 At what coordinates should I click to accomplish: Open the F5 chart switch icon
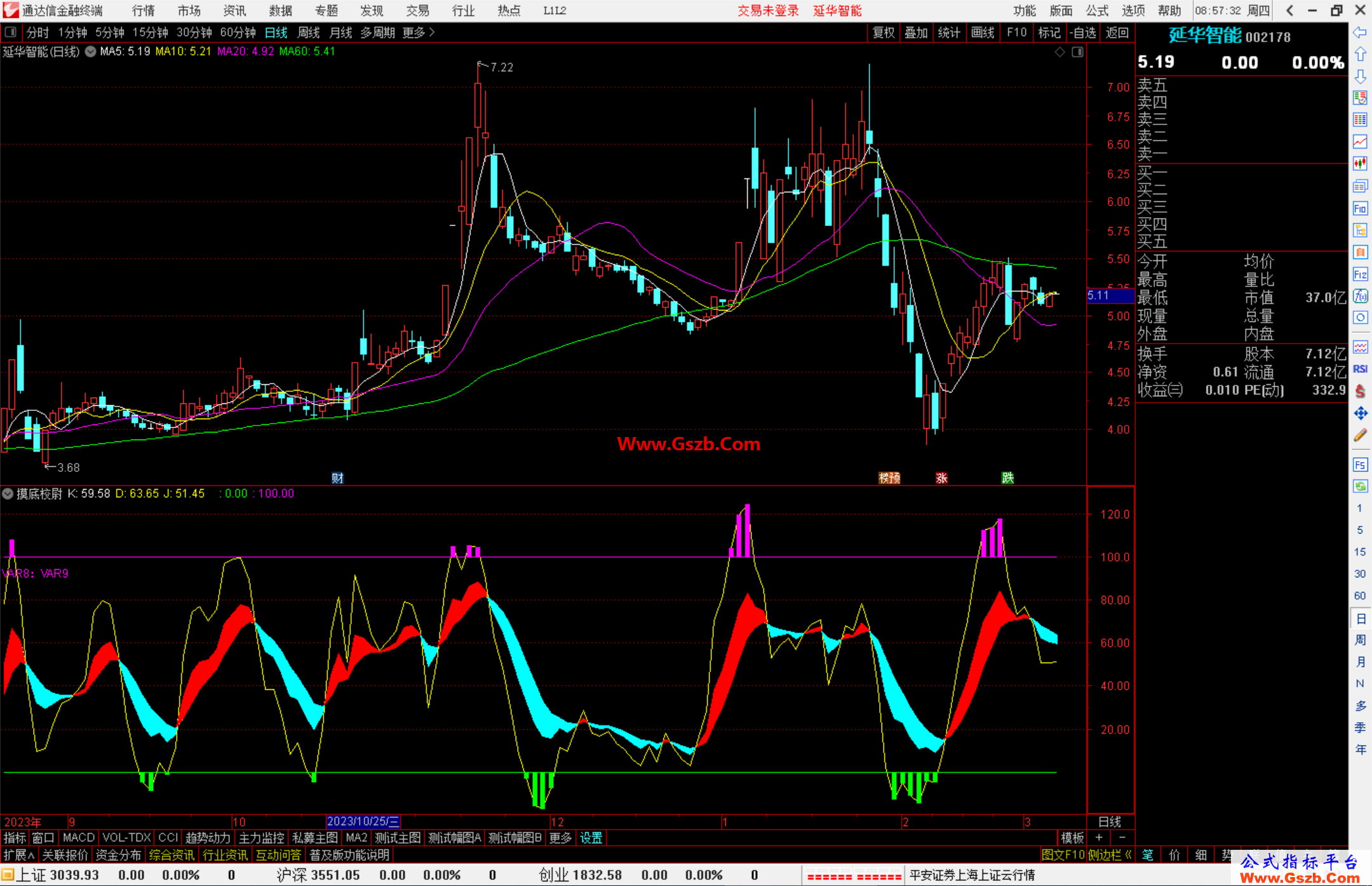tap(1360, 464)
